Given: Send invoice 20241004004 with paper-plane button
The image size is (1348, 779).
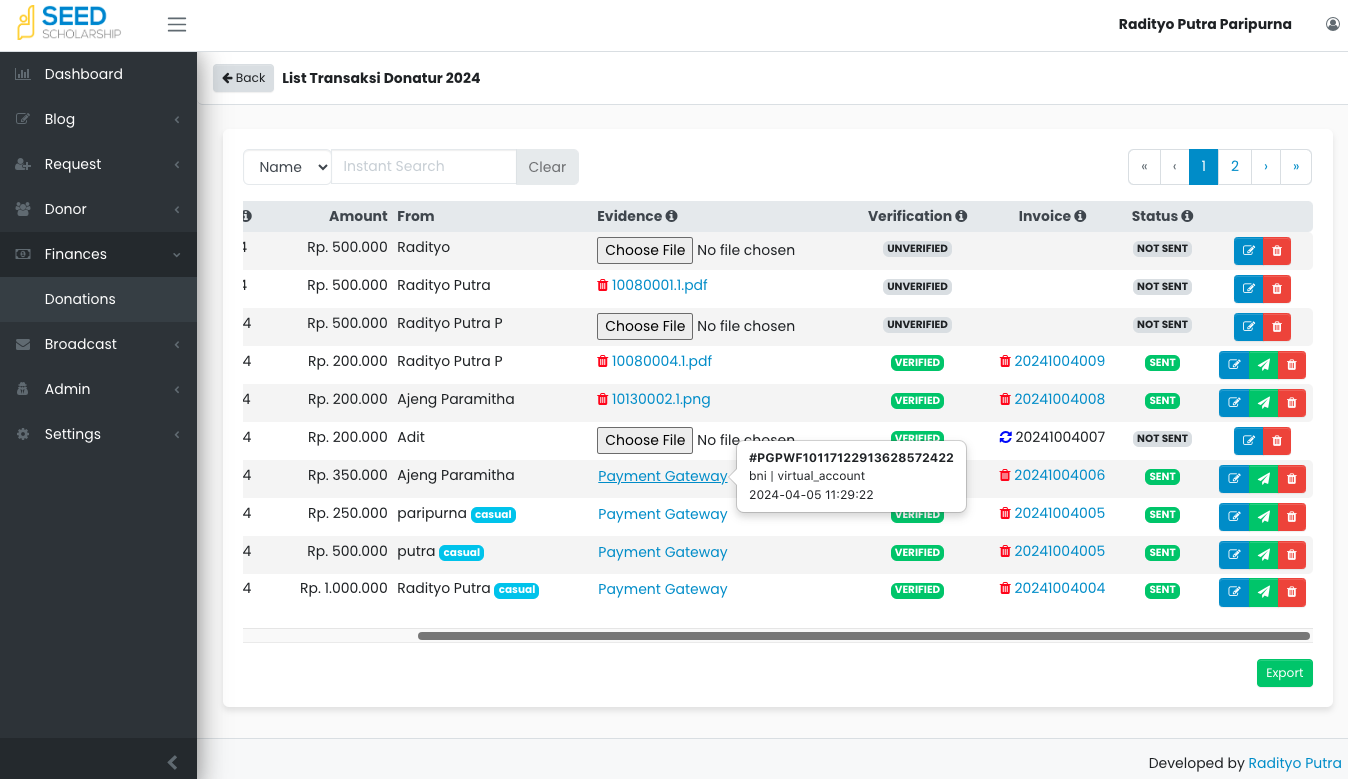Looking at the screenshot, I should (1263, 593).
